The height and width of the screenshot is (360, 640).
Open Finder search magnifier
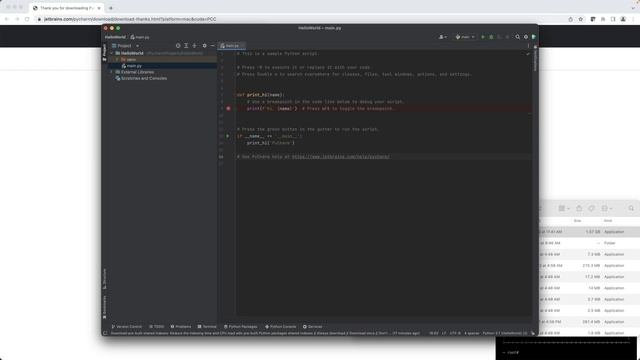pyautogui.click(x=631, y=209)
